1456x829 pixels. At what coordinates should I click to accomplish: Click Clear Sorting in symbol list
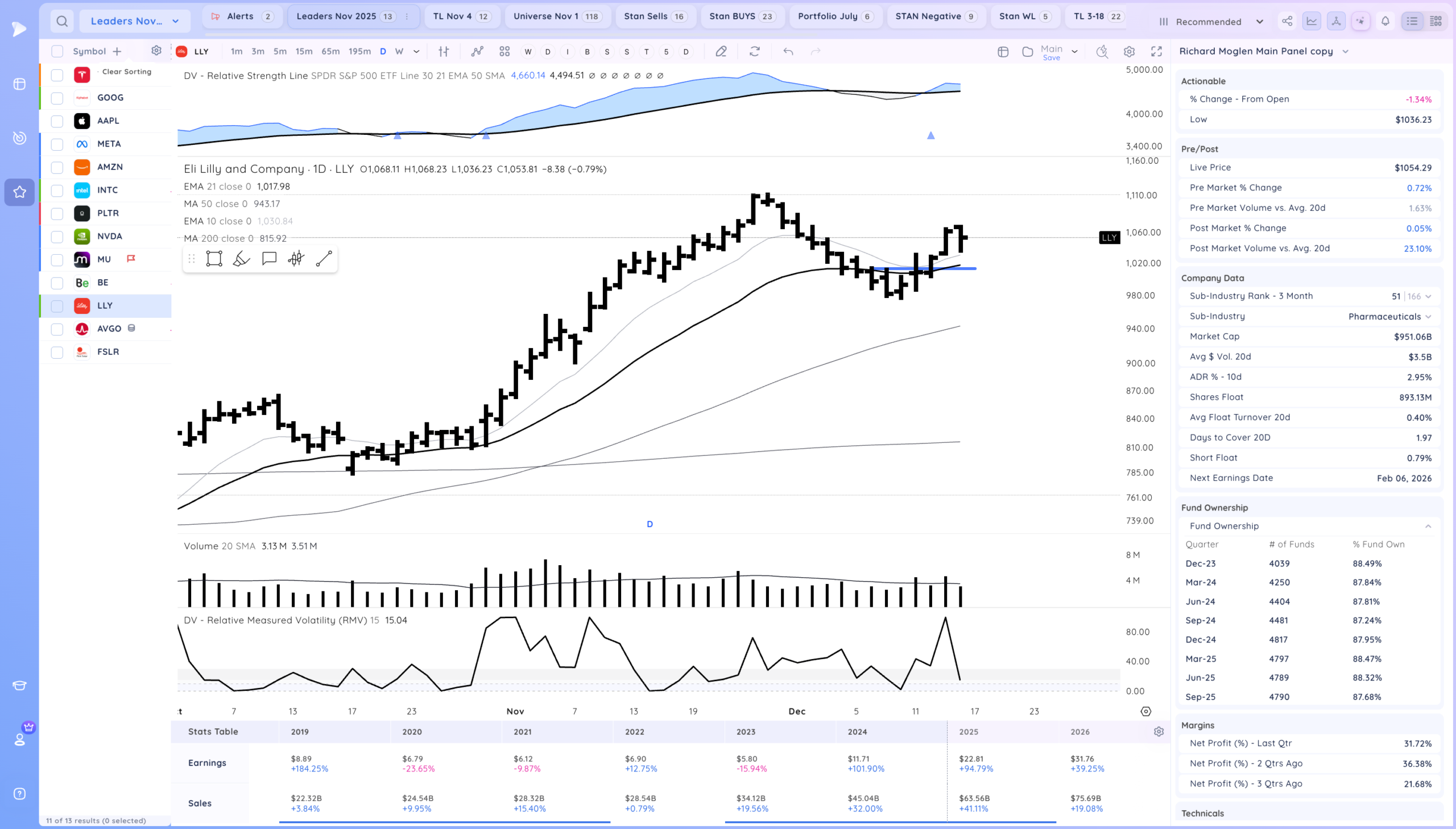[x=126, y=72]
